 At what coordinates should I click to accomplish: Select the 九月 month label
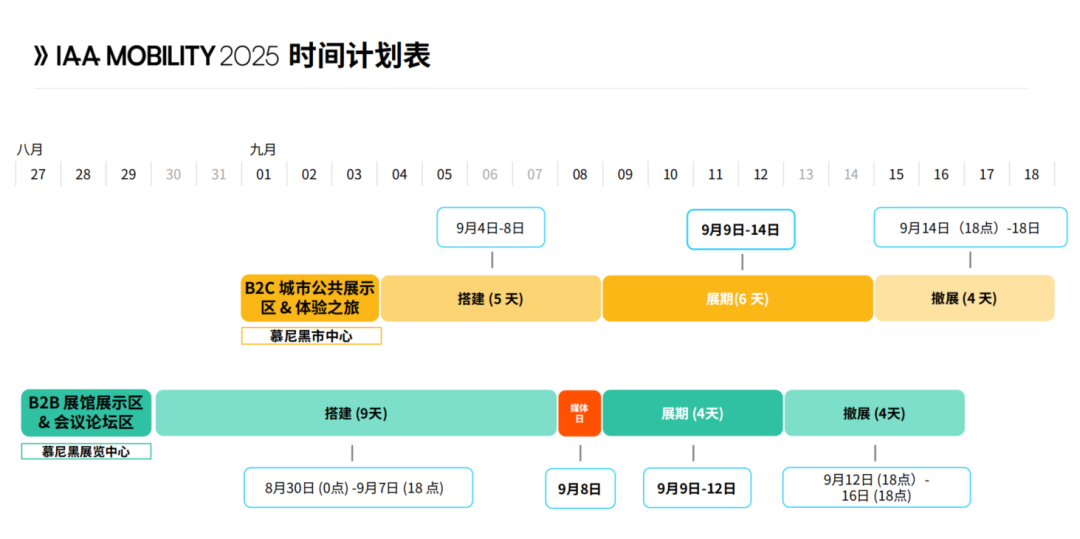tap(263, 149)
